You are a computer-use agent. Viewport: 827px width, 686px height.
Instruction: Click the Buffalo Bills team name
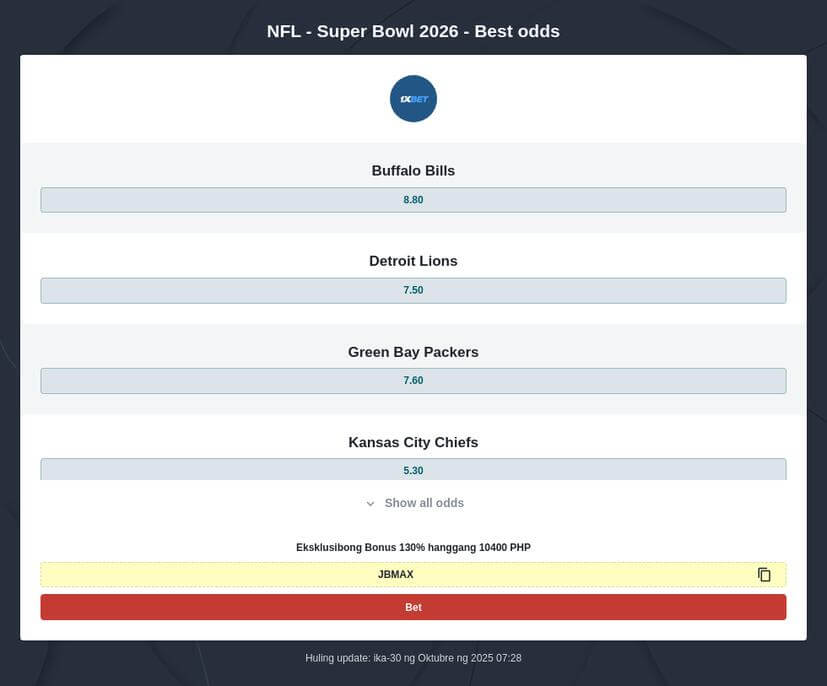point(413,170)
